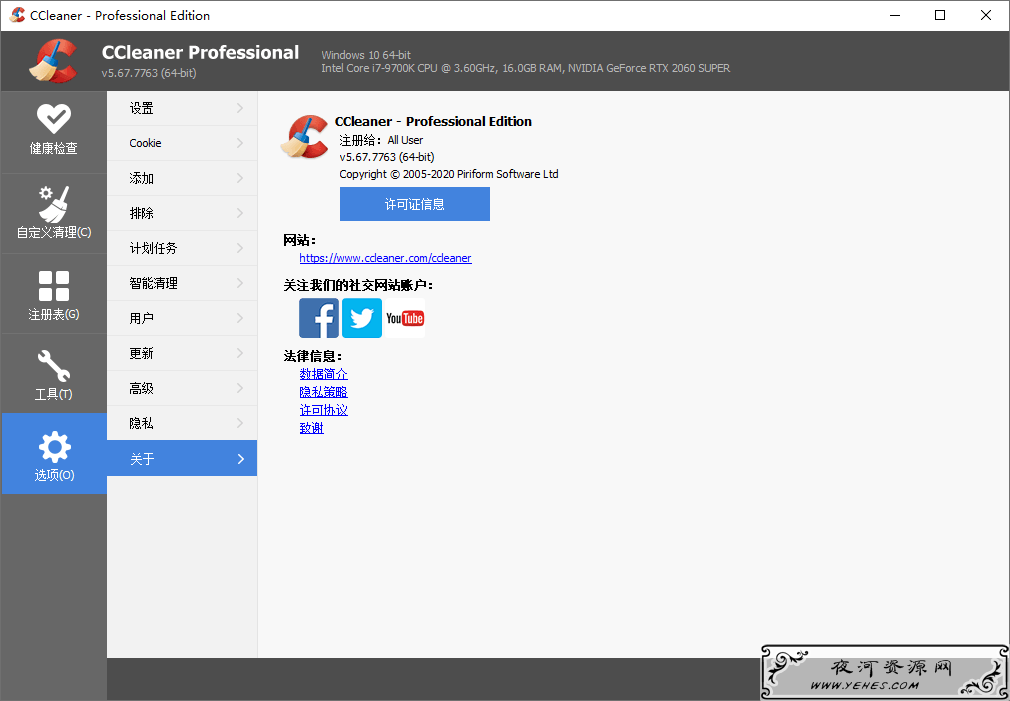Click the CCleaner logo in header
This screenshot has width=1010, height=701.
[53, 61]
